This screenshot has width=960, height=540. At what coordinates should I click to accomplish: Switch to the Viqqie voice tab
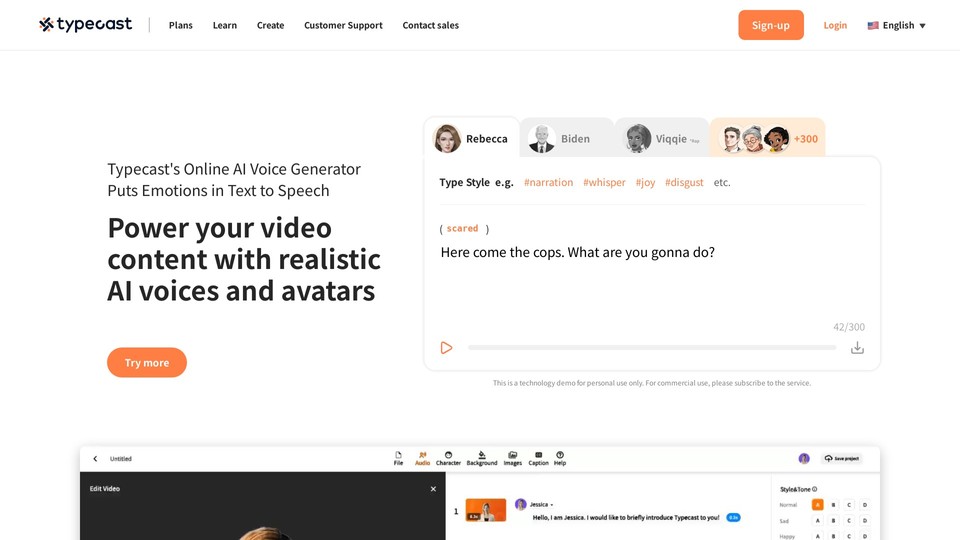coord(662,138)
